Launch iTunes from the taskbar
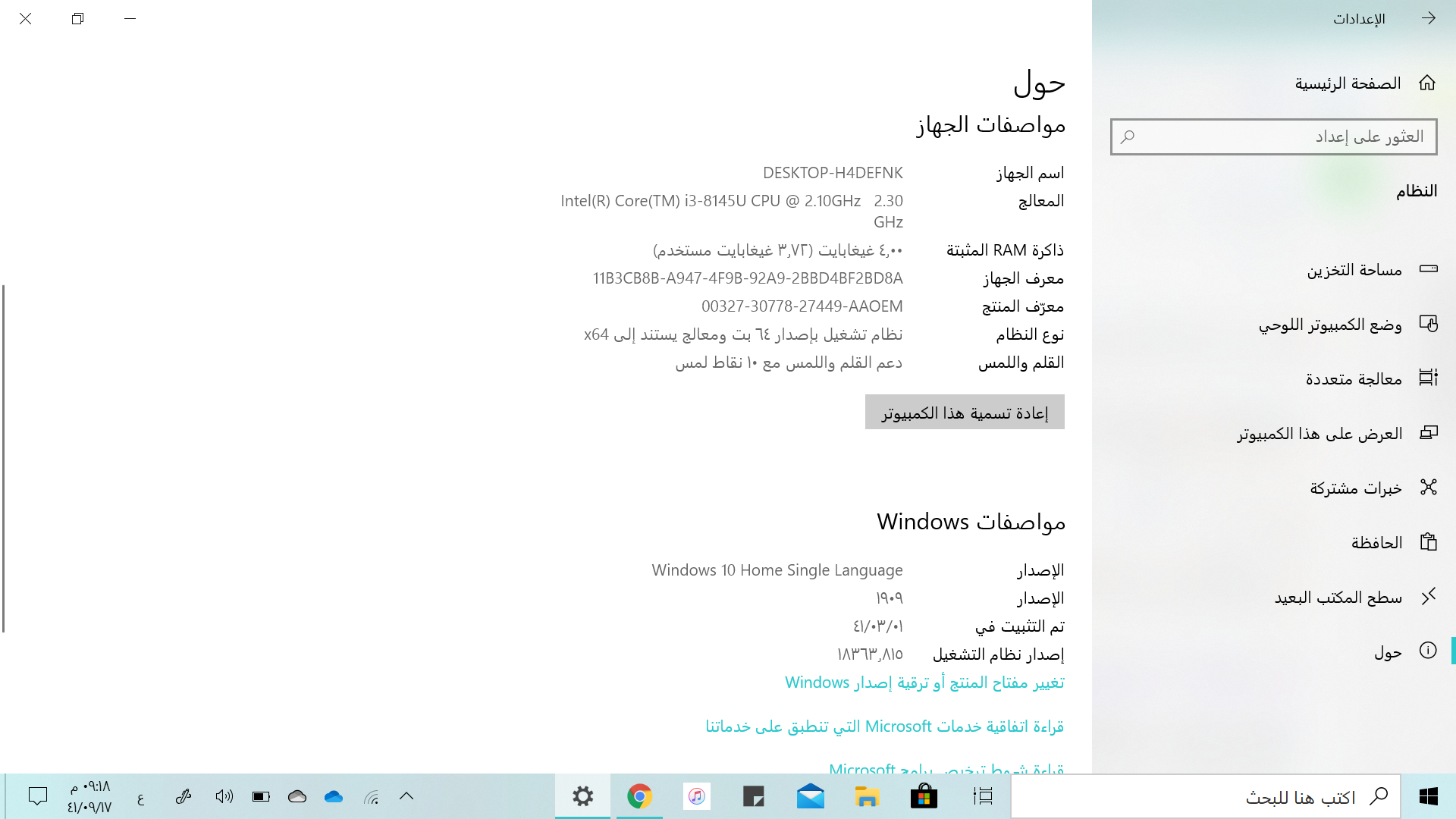1456x819 pixels. [x=696, y=796]
